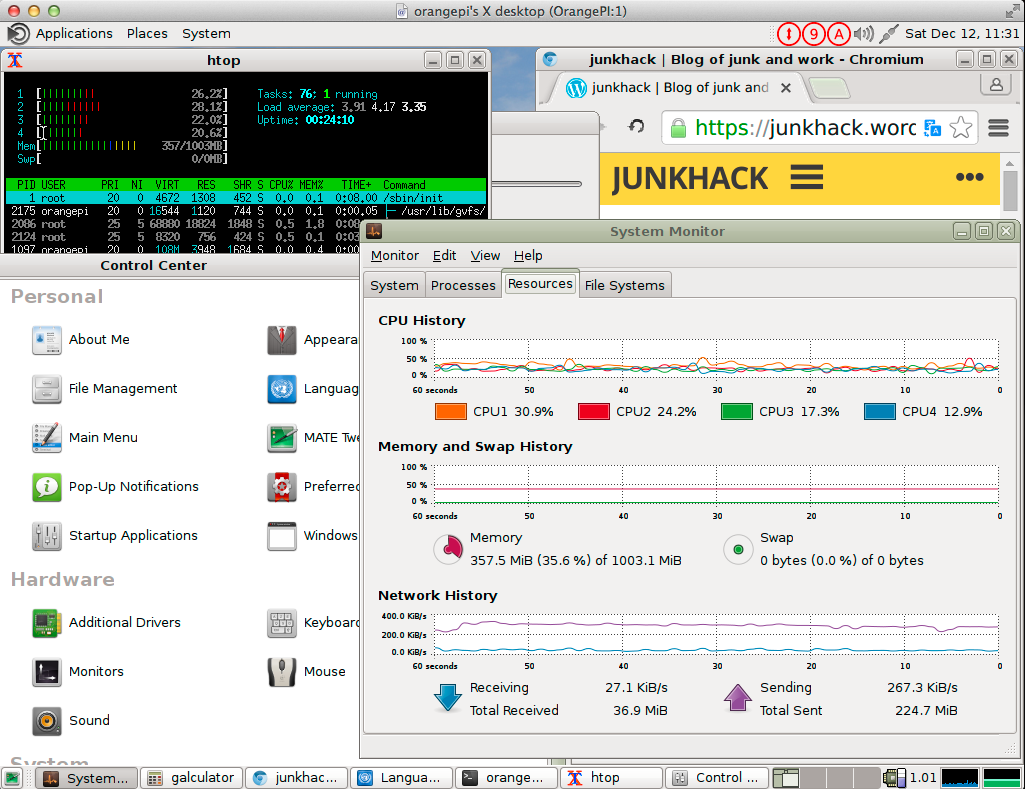Expand the three-dots menu on the blog header
Viewport: 1025px width, 789px height.
(969, 178)
